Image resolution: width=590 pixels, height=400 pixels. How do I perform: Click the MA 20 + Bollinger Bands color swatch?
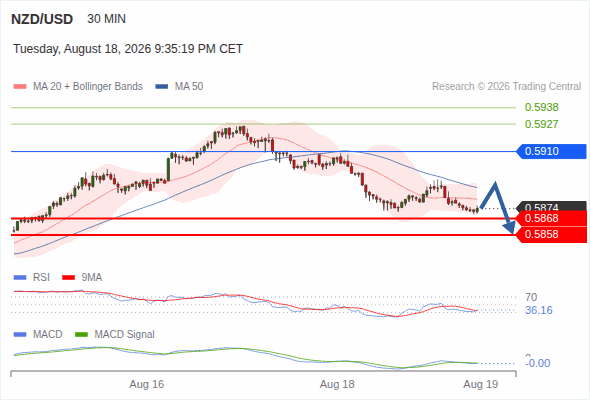(20, 87)
